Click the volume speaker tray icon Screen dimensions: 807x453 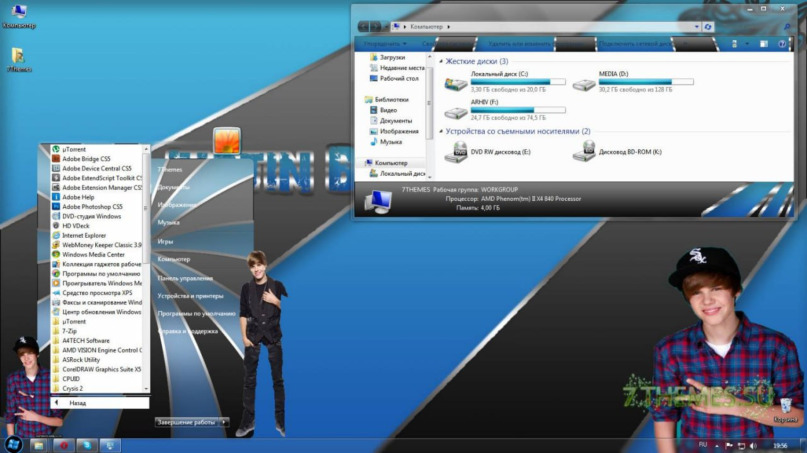[x=753, y=446]
